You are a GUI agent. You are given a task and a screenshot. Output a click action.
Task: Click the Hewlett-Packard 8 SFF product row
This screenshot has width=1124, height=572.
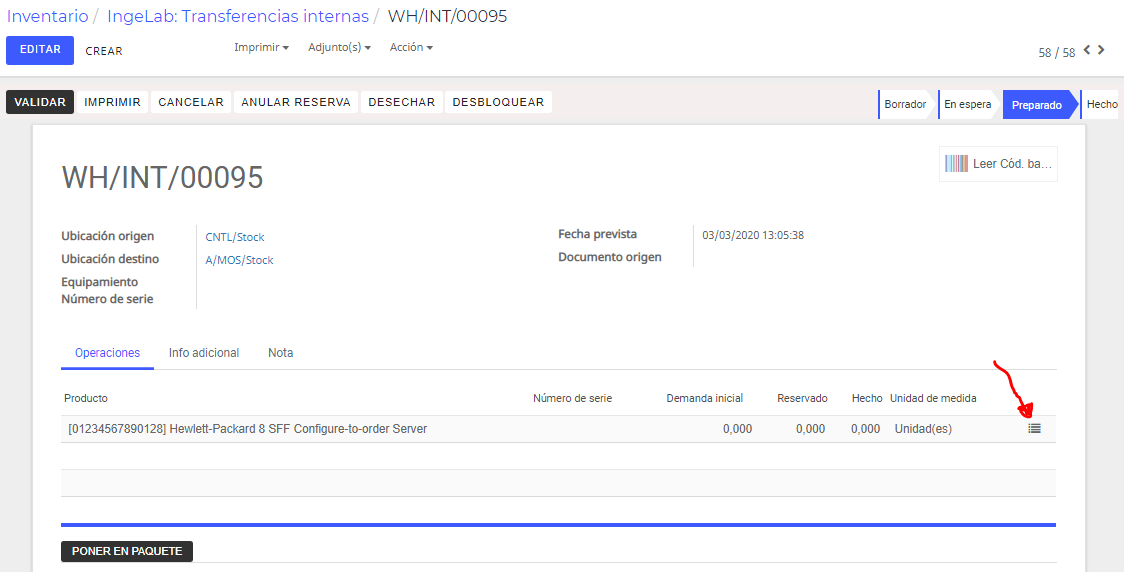[558, 429]
